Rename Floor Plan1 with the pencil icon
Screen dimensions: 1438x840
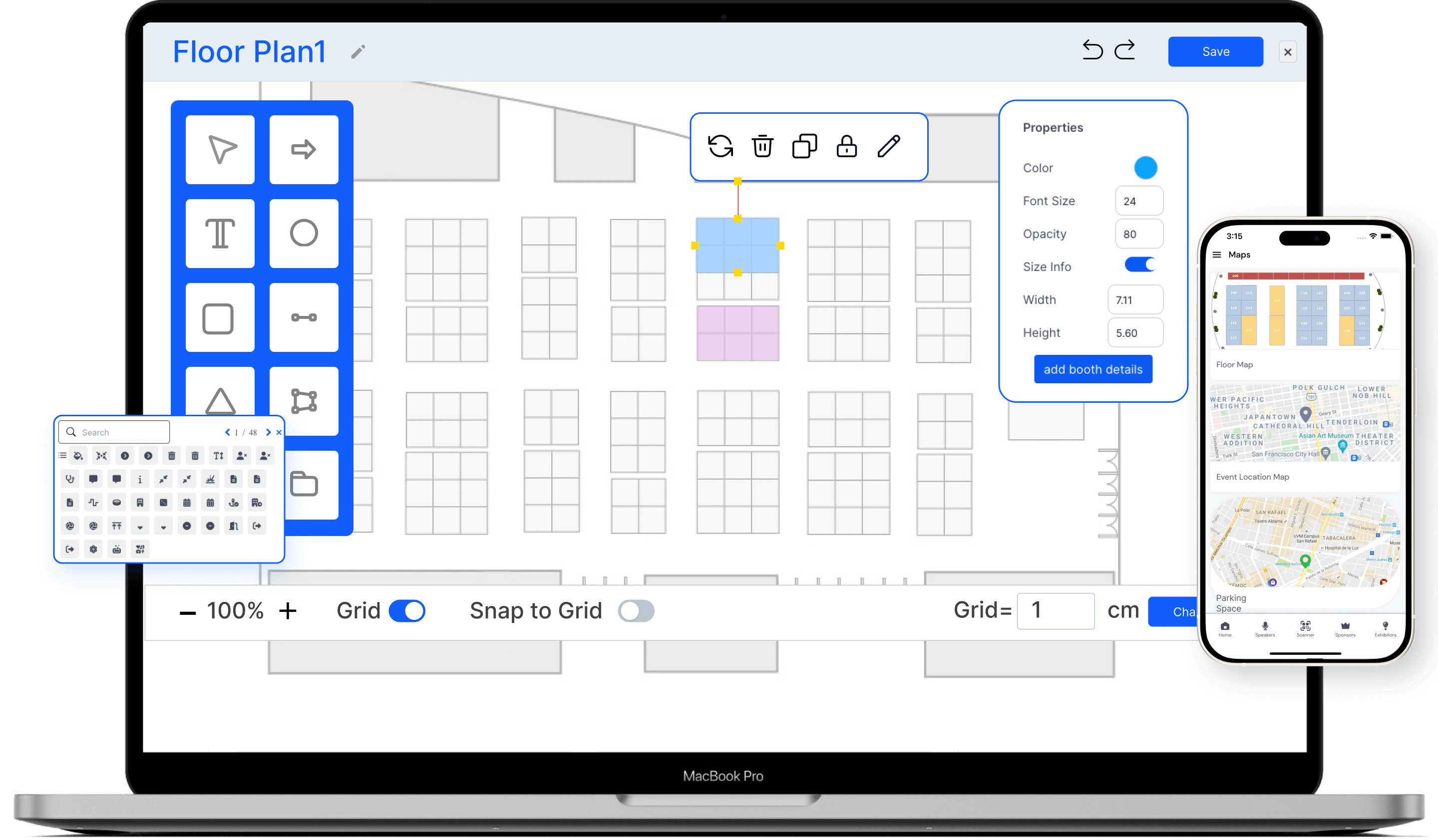tap(358, 52)
